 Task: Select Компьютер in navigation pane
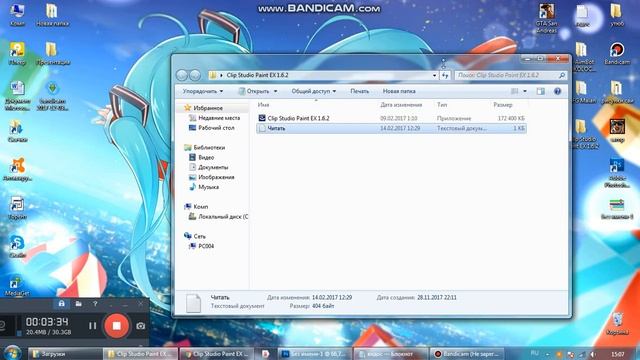coord(200,207)
